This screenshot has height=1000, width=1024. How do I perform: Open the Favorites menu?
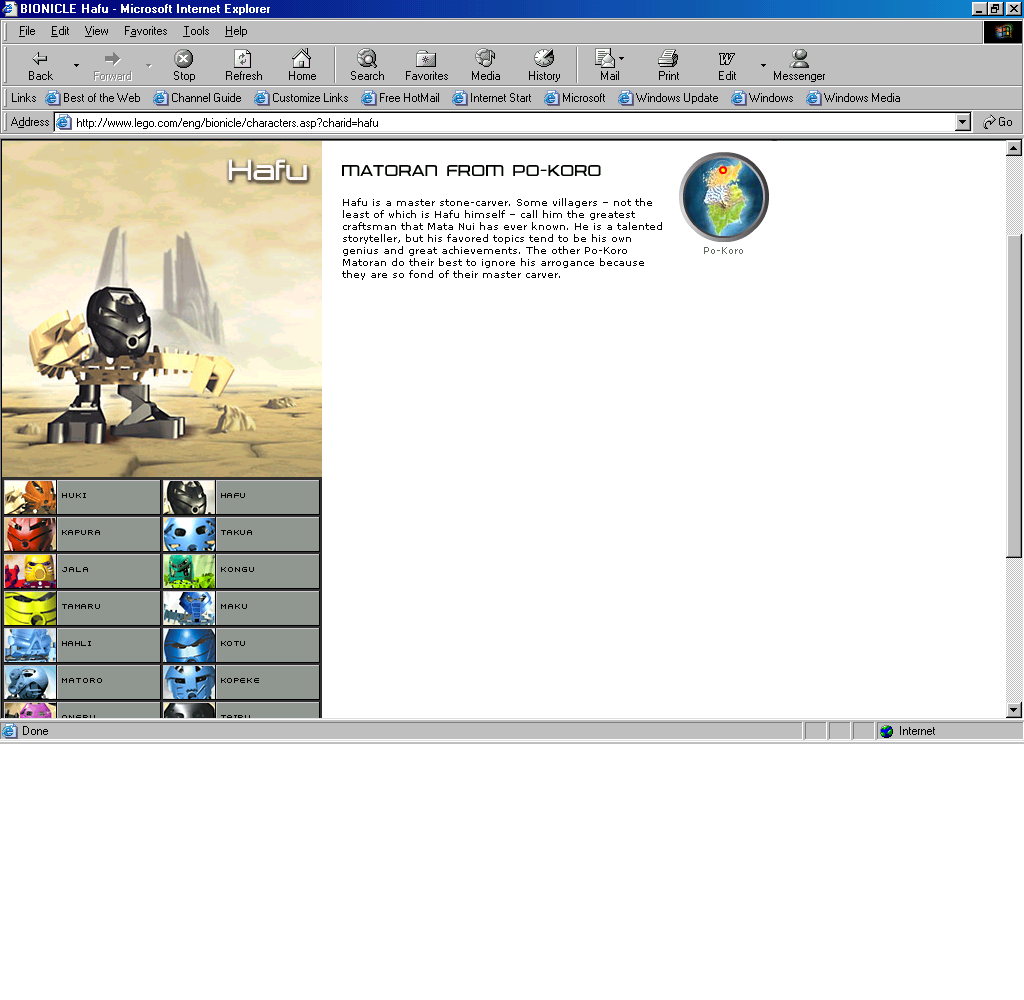coord(146,31)
